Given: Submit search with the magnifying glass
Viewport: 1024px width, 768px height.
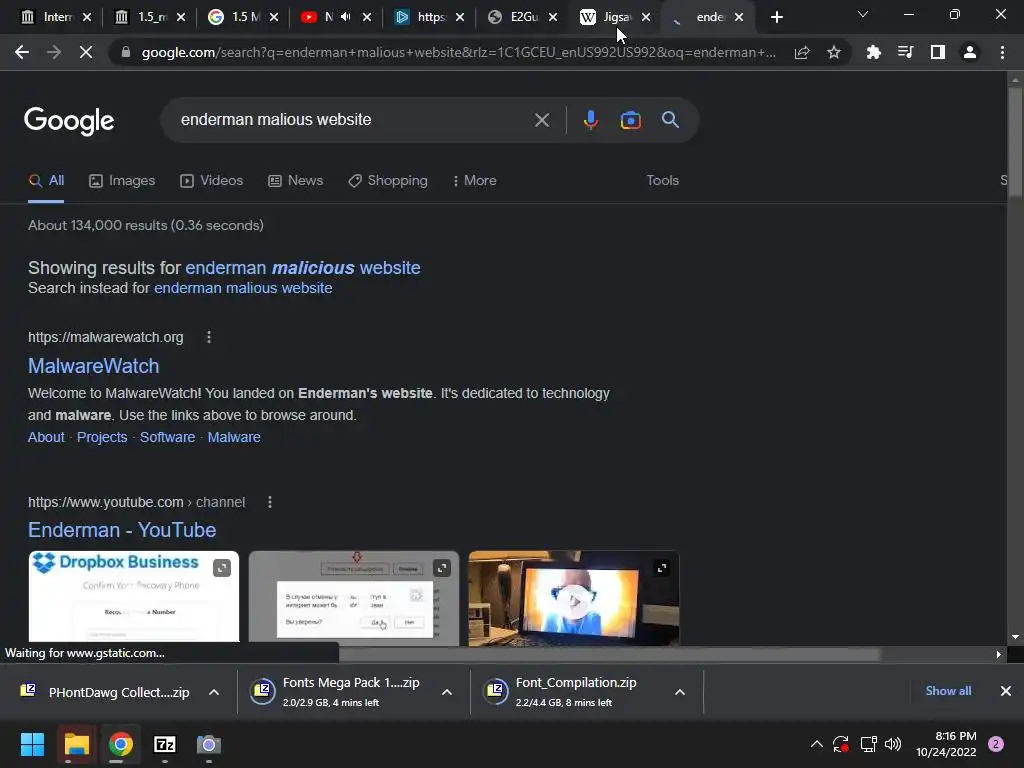Looking at the screenshot, I should pos(670,120).
